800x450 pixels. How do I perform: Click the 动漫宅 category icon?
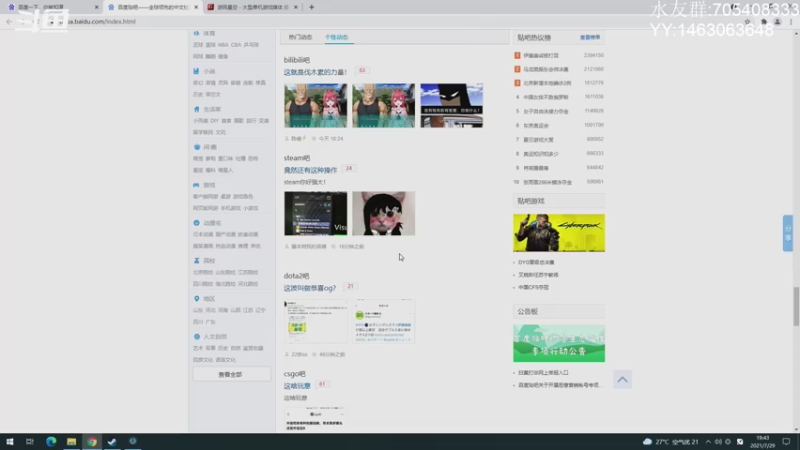[x=196, y=223]
